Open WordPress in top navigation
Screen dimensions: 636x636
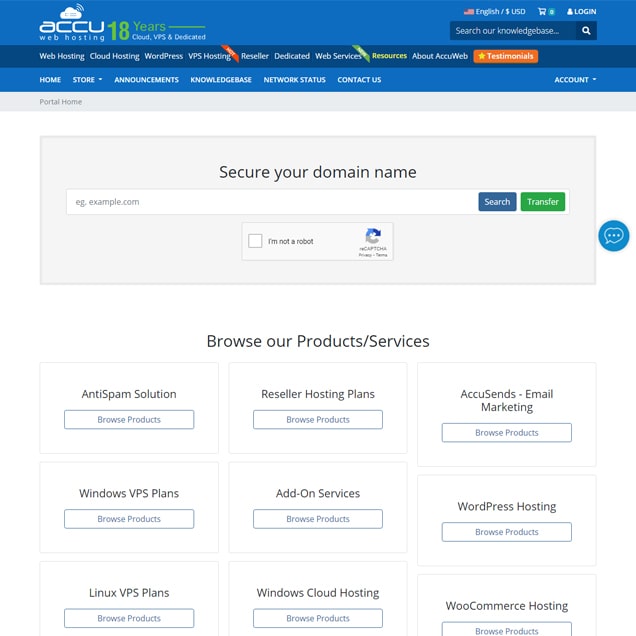click(163, 56)
